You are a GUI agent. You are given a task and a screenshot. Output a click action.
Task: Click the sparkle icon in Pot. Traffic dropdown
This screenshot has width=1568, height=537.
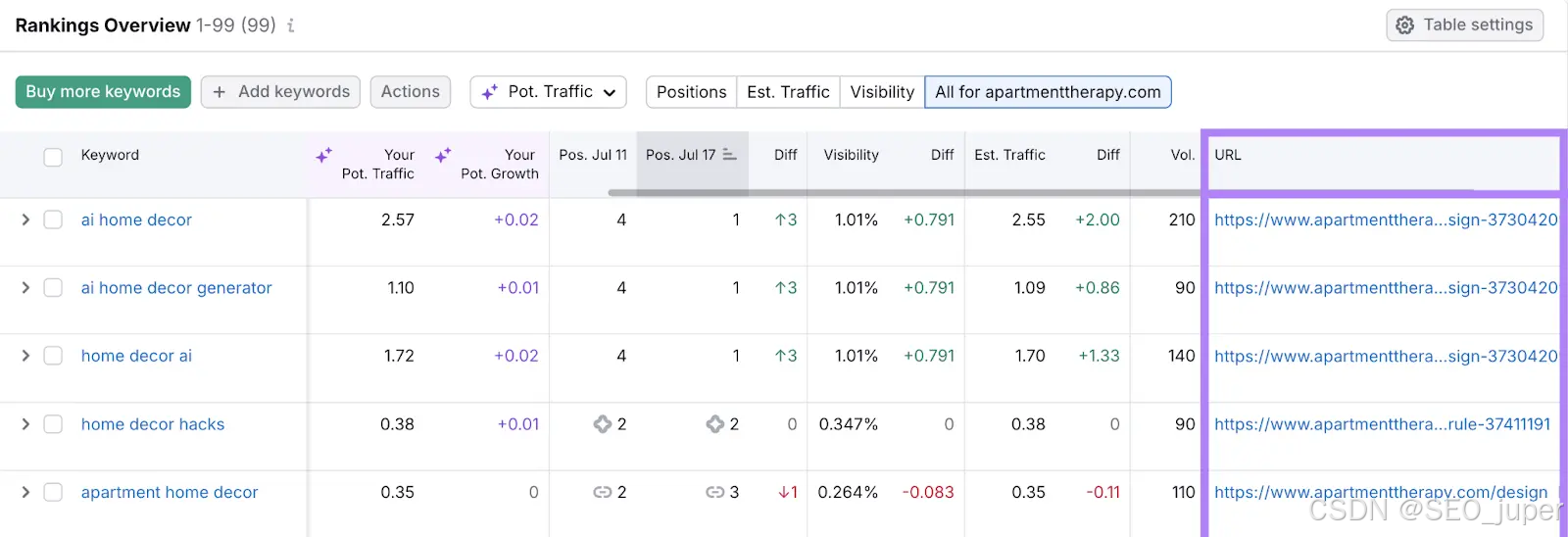click(490, 92)
